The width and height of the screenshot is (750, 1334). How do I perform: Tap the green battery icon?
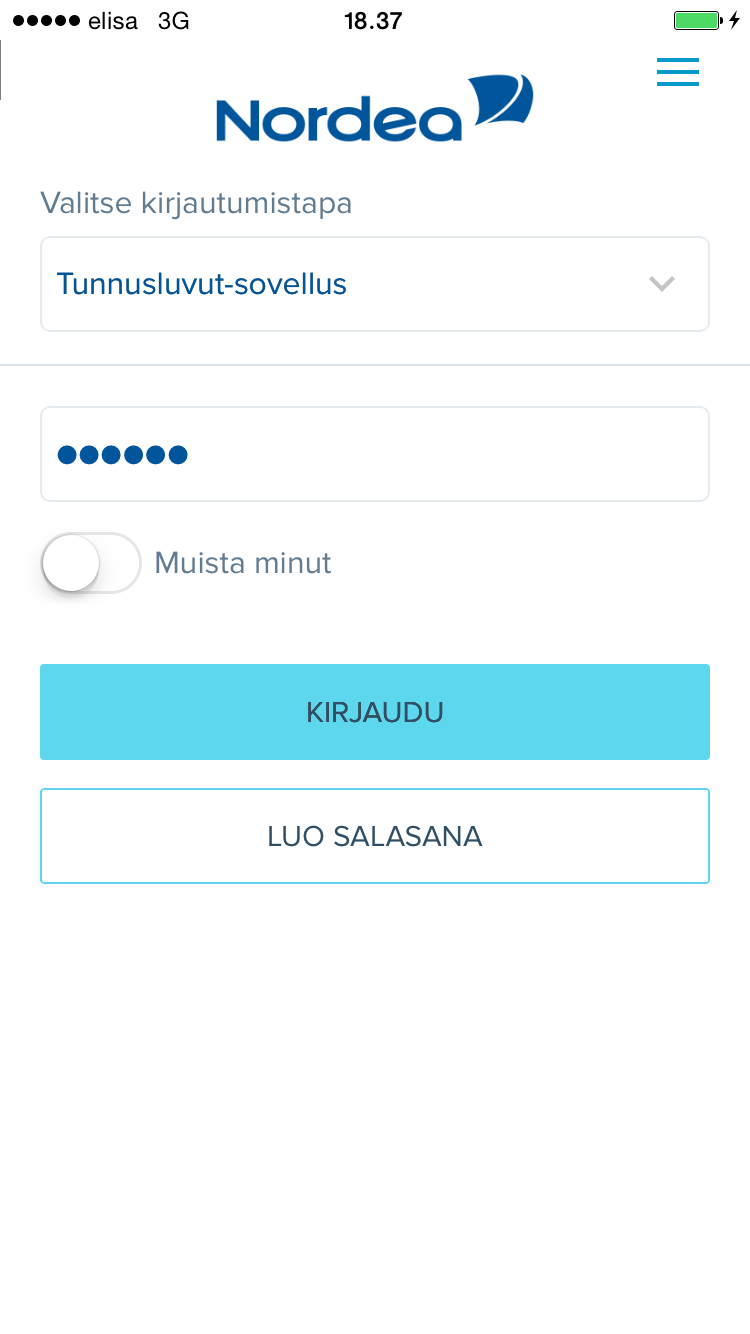[697, 21]
